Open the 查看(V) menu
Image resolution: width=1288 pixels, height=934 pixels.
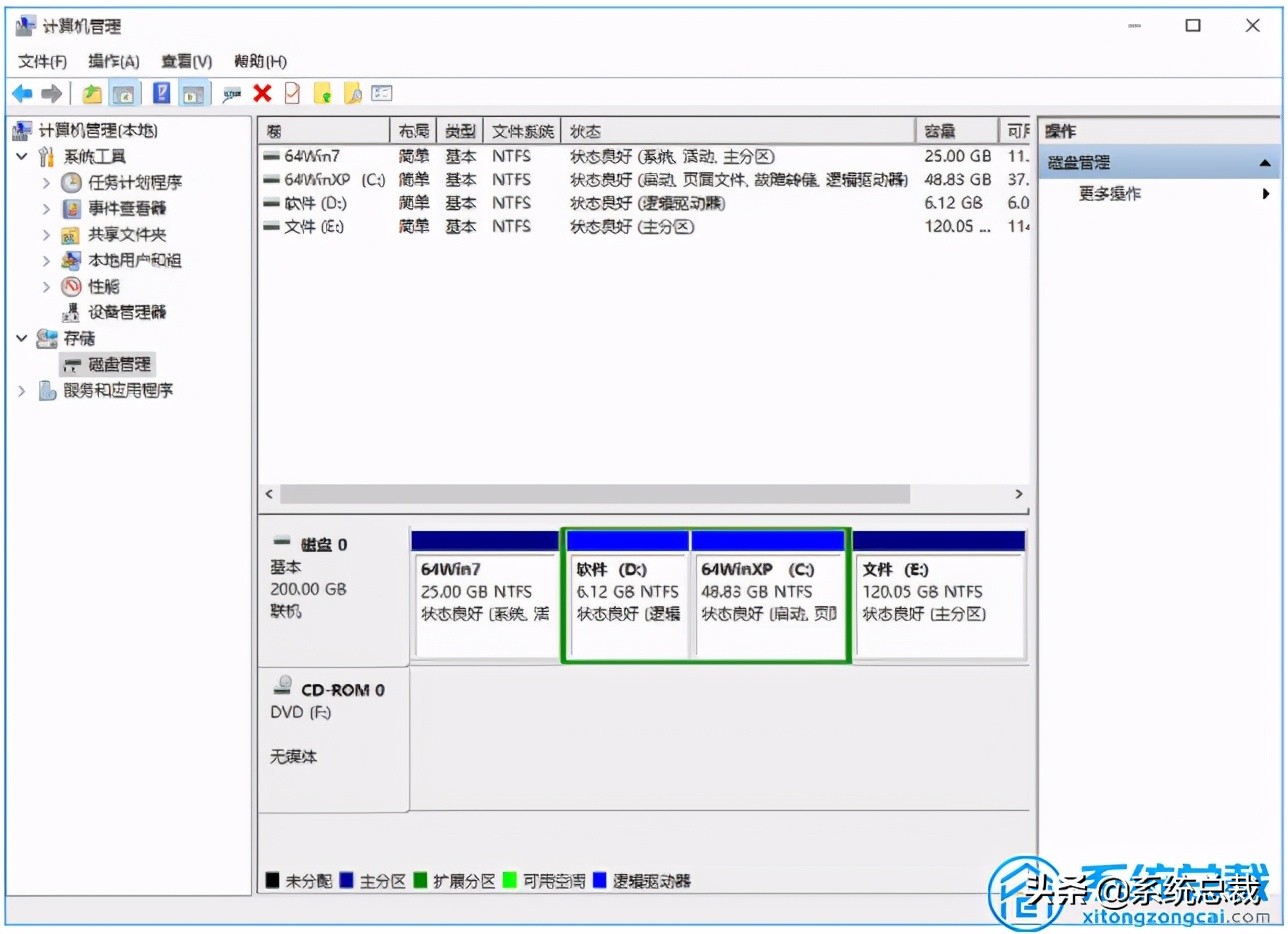coord(184,61)
